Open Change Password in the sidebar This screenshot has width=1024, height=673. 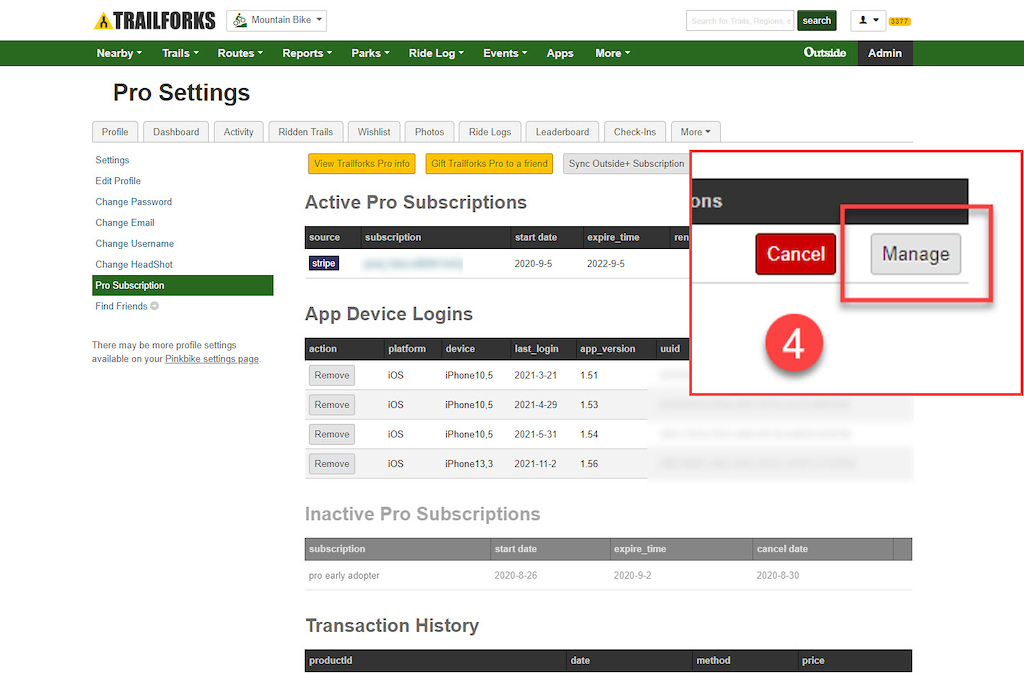[x=134, y=202]
